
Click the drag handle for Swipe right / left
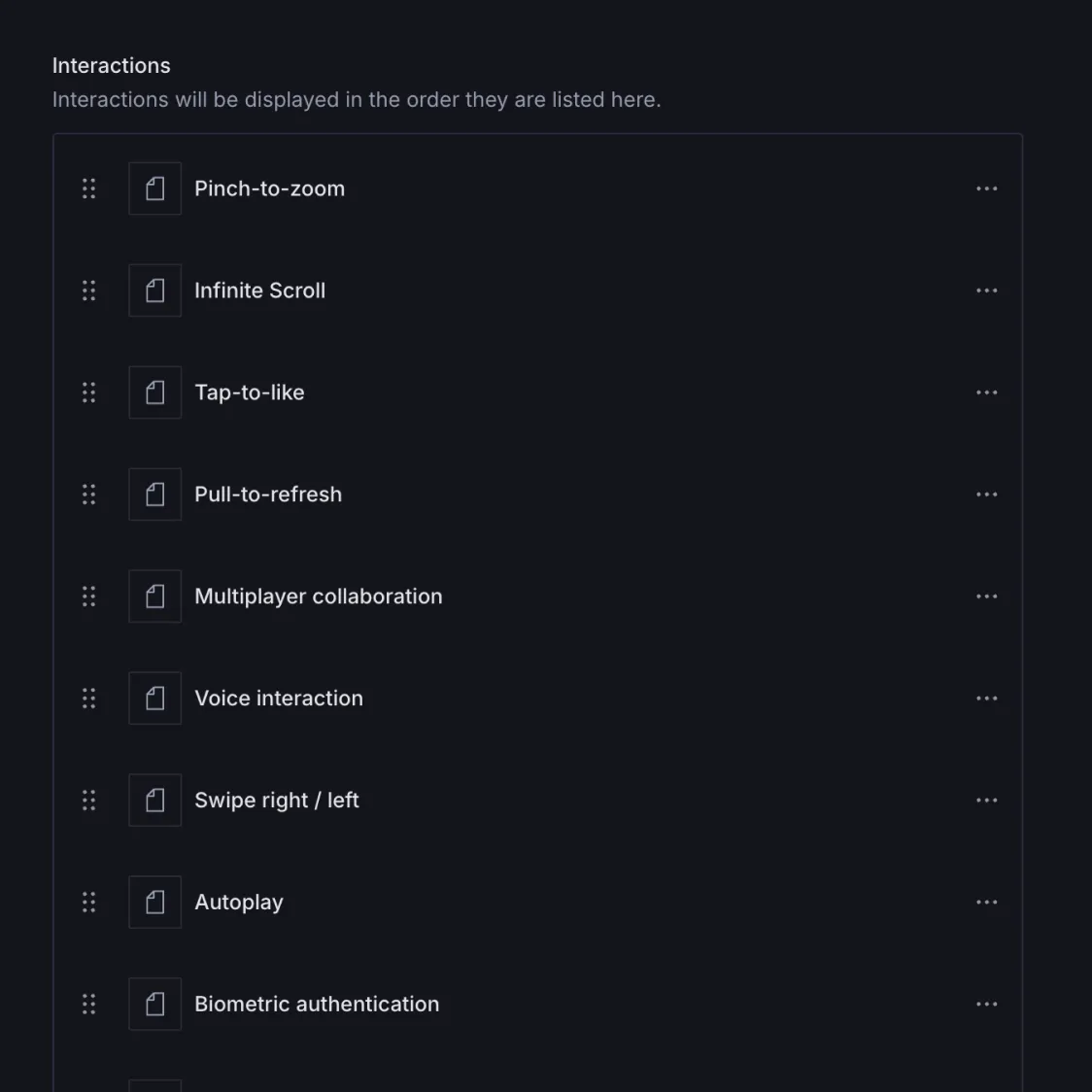88,801
